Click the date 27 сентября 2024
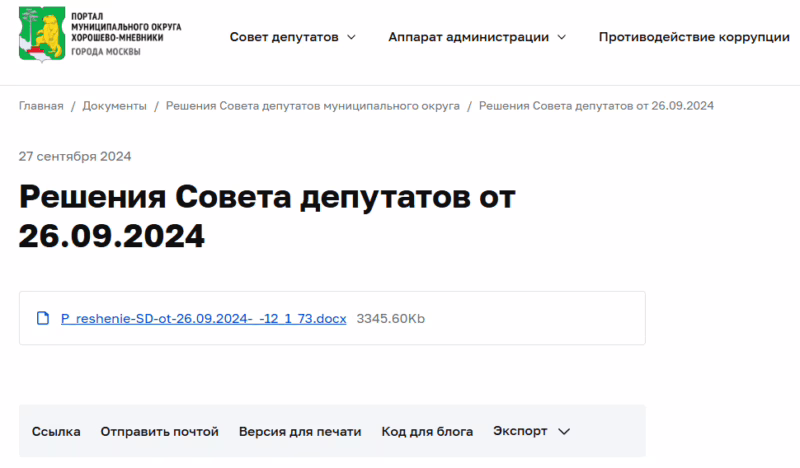 tap(75, 156)
